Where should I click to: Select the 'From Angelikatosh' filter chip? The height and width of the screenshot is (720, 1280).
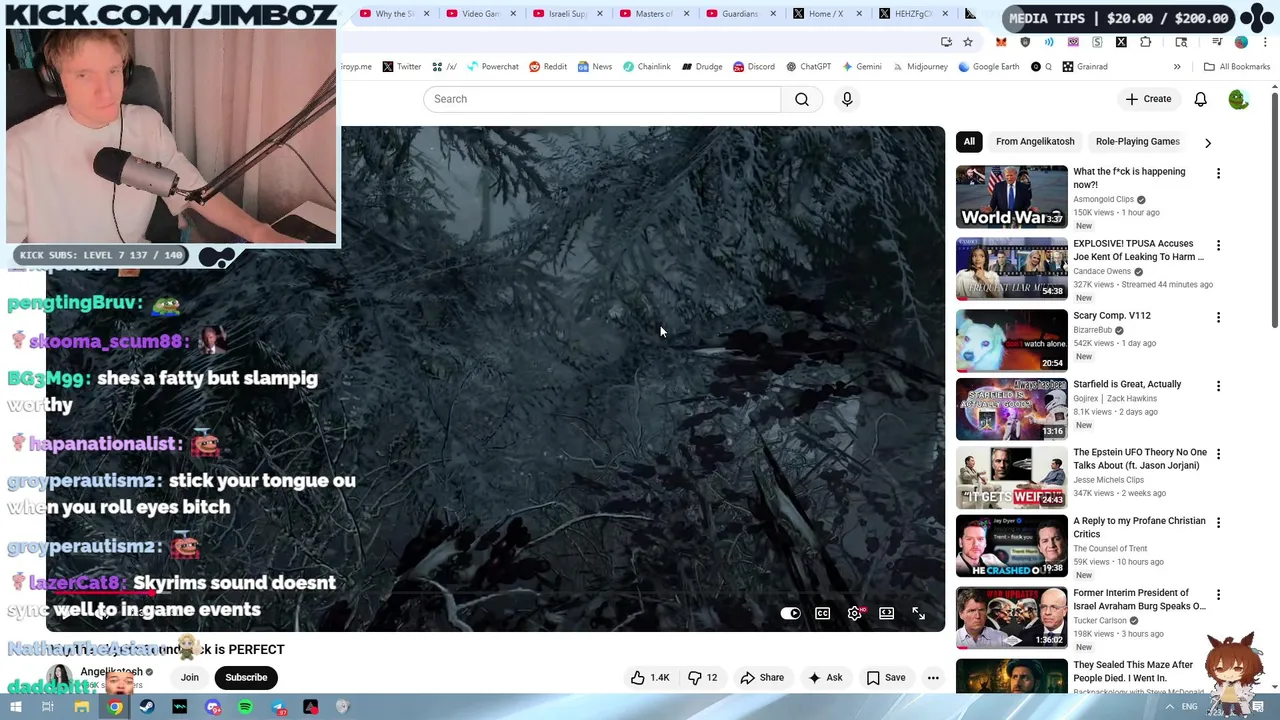click(1035, 141)
